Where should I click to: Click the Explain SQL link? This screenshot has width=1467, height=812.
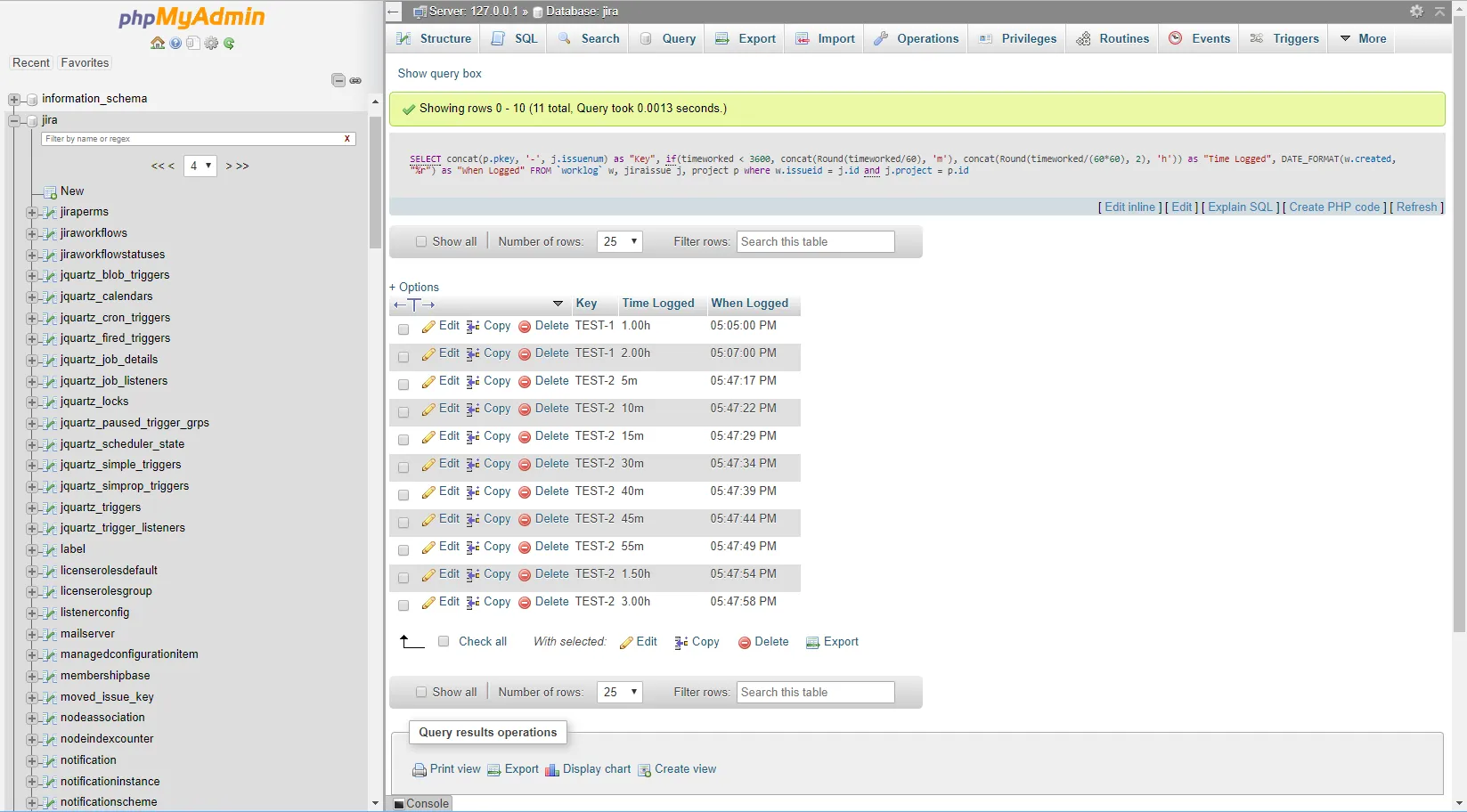point(1240,207)
